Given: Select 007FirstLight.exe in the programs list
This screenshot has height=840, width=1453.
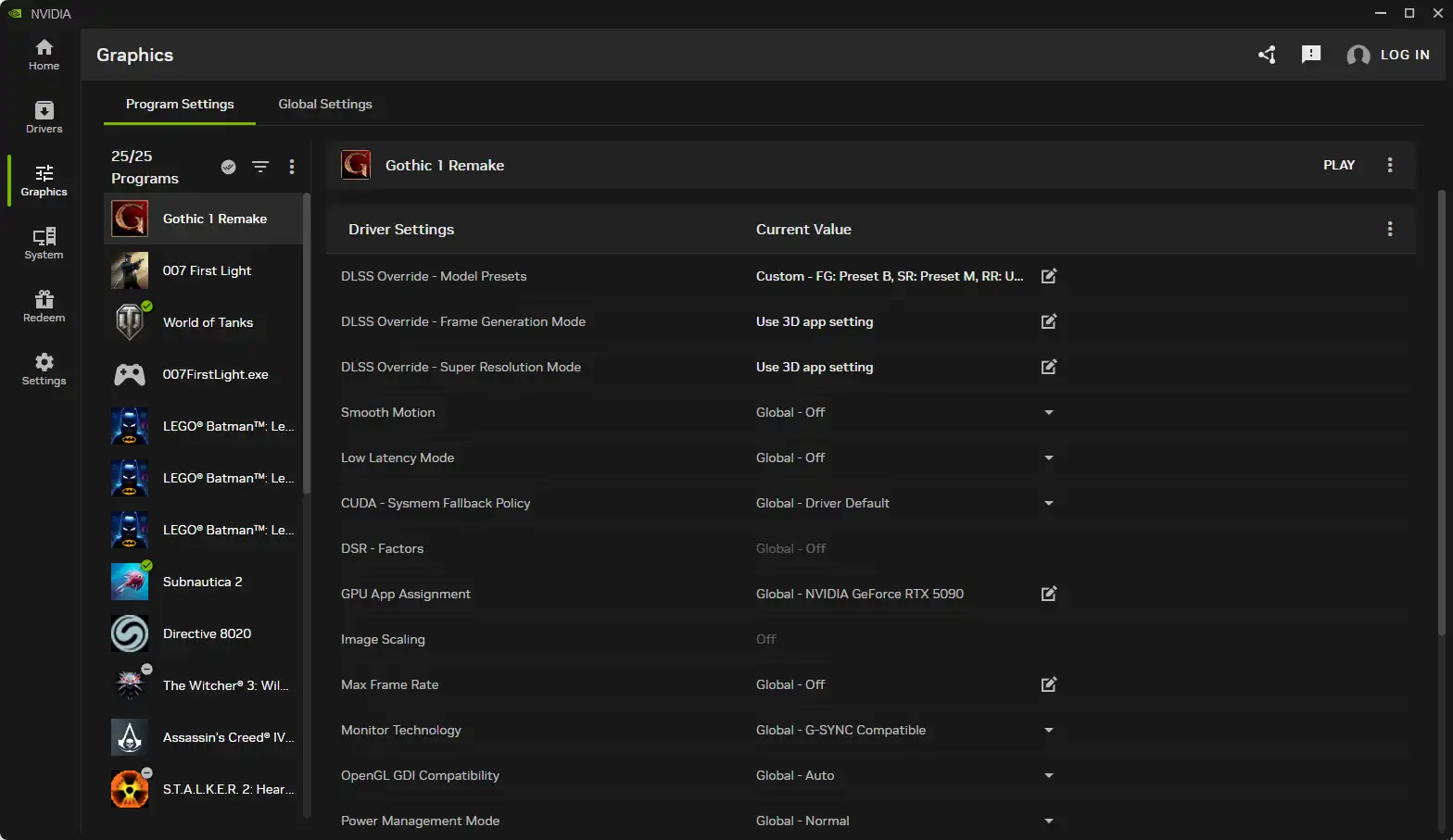Looking at the screenshot, I should tap(204, 374).
